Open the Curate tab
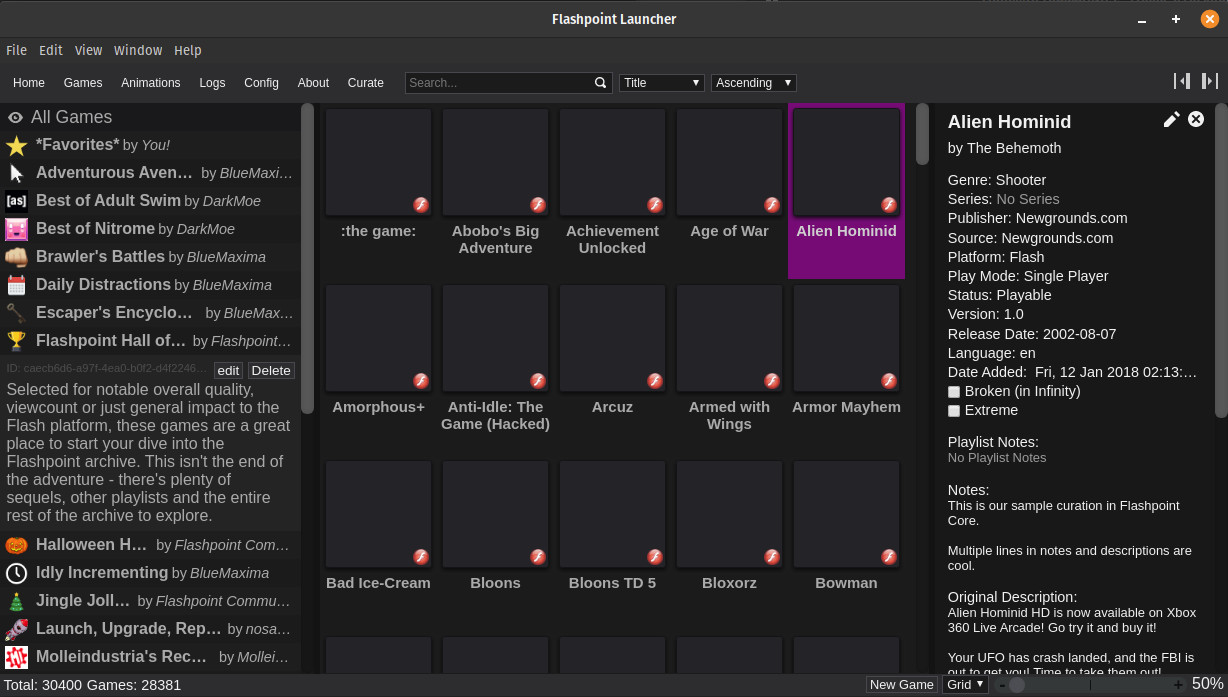 tap(366, 83)
